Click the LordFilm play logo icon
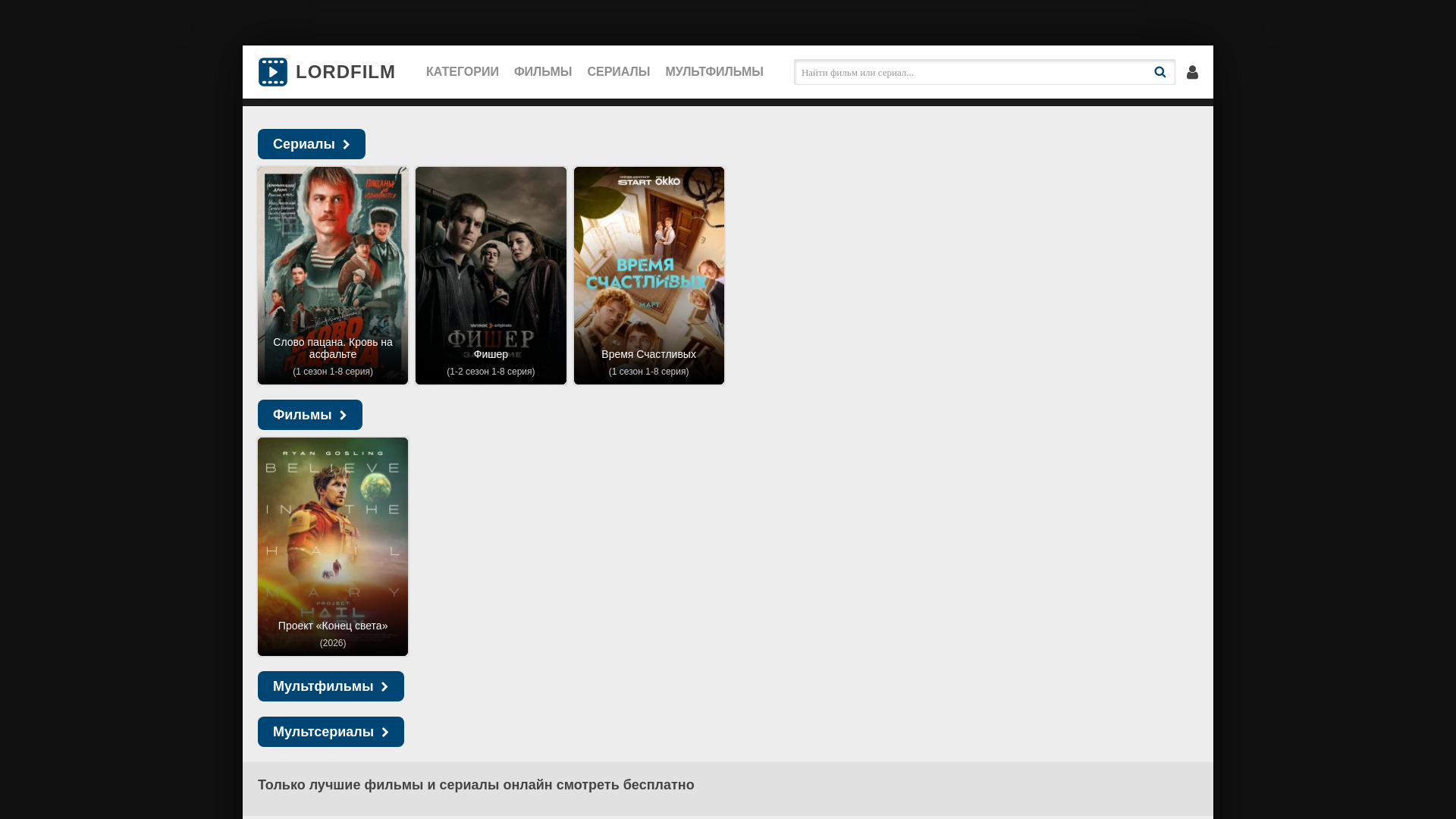Image resolution: width=1456 pixels, height=819 pixels. pyautogui.click(x=272, y=72)
